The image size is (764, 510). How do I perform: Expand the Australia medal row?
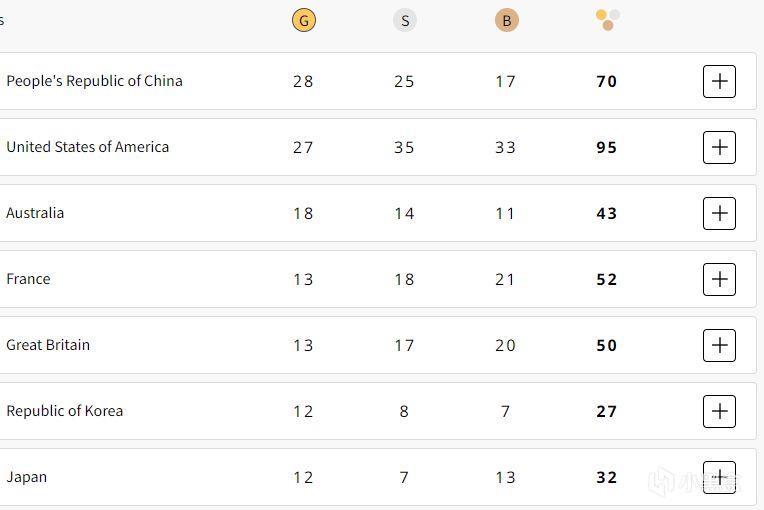[719, 214]
